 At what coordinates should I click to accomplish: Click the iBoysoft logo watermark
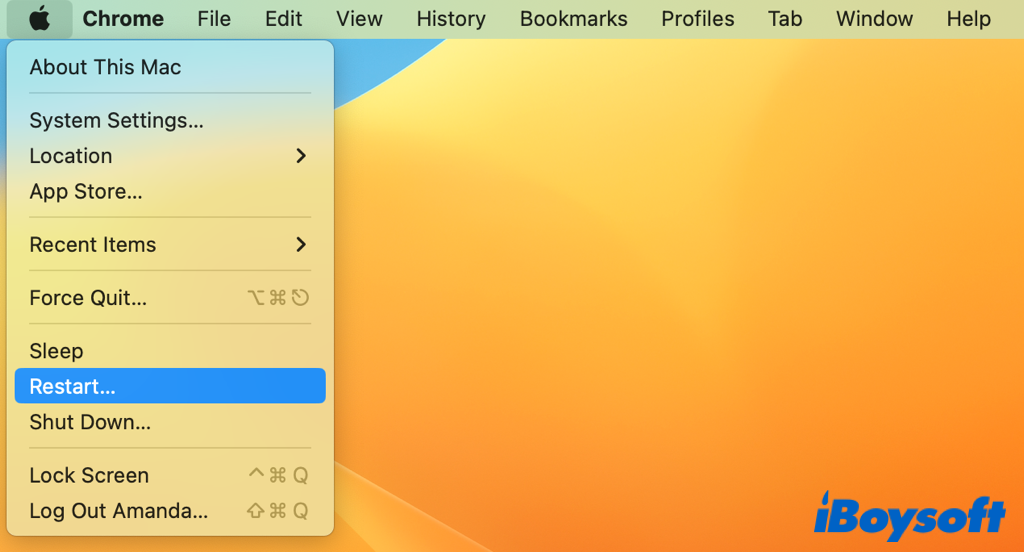[909, 516]
